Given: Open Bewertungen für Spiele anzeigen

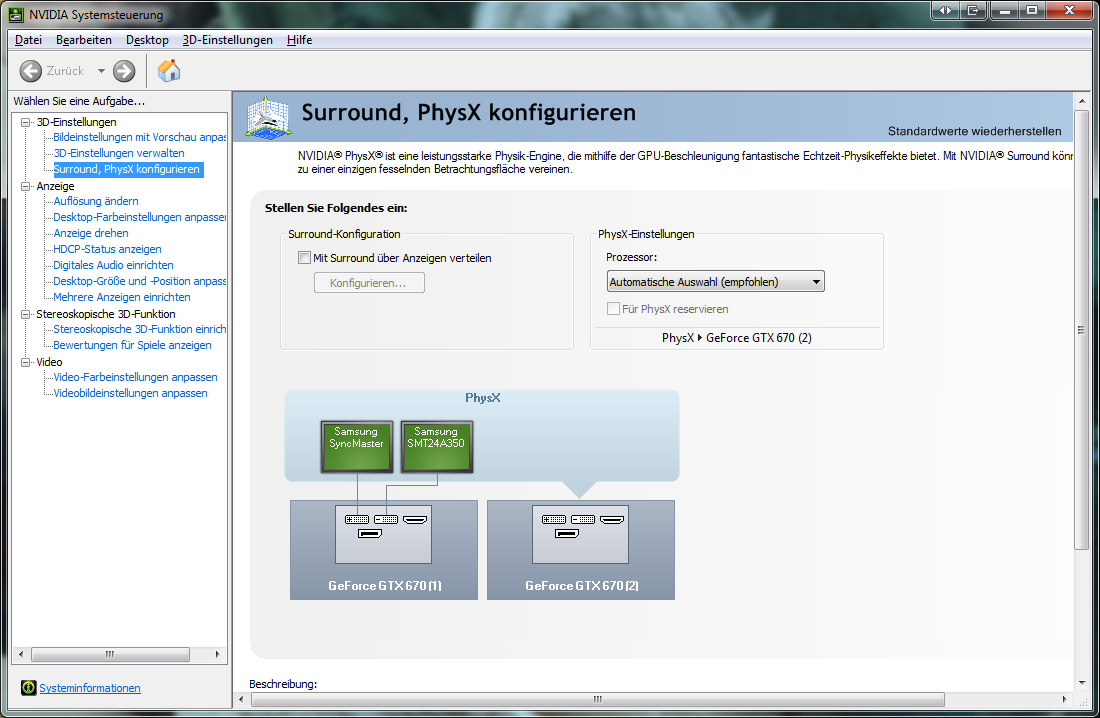Looking at the screenshot, I should pyautogui.click(x=133, y=345).
